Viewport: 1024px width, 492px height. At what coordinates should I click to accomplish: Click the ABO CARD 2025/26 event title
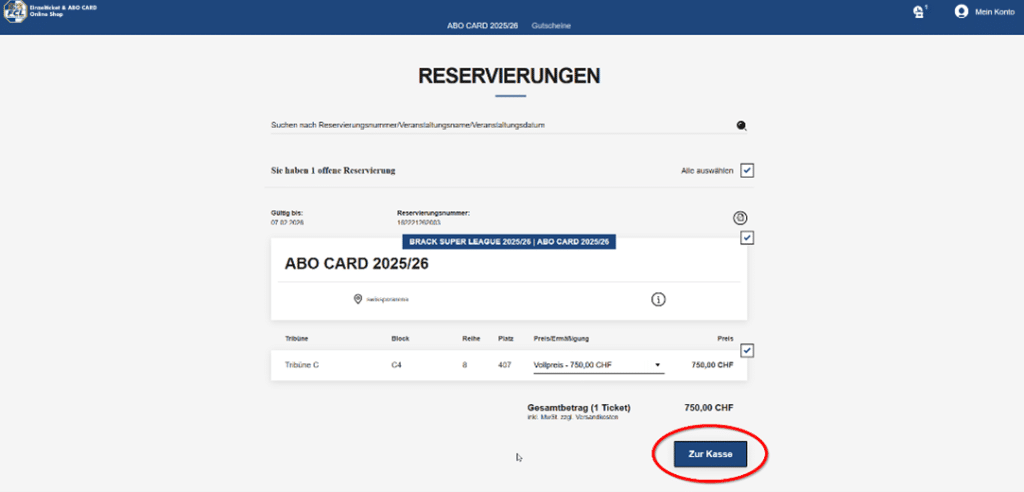coord(356,265)
